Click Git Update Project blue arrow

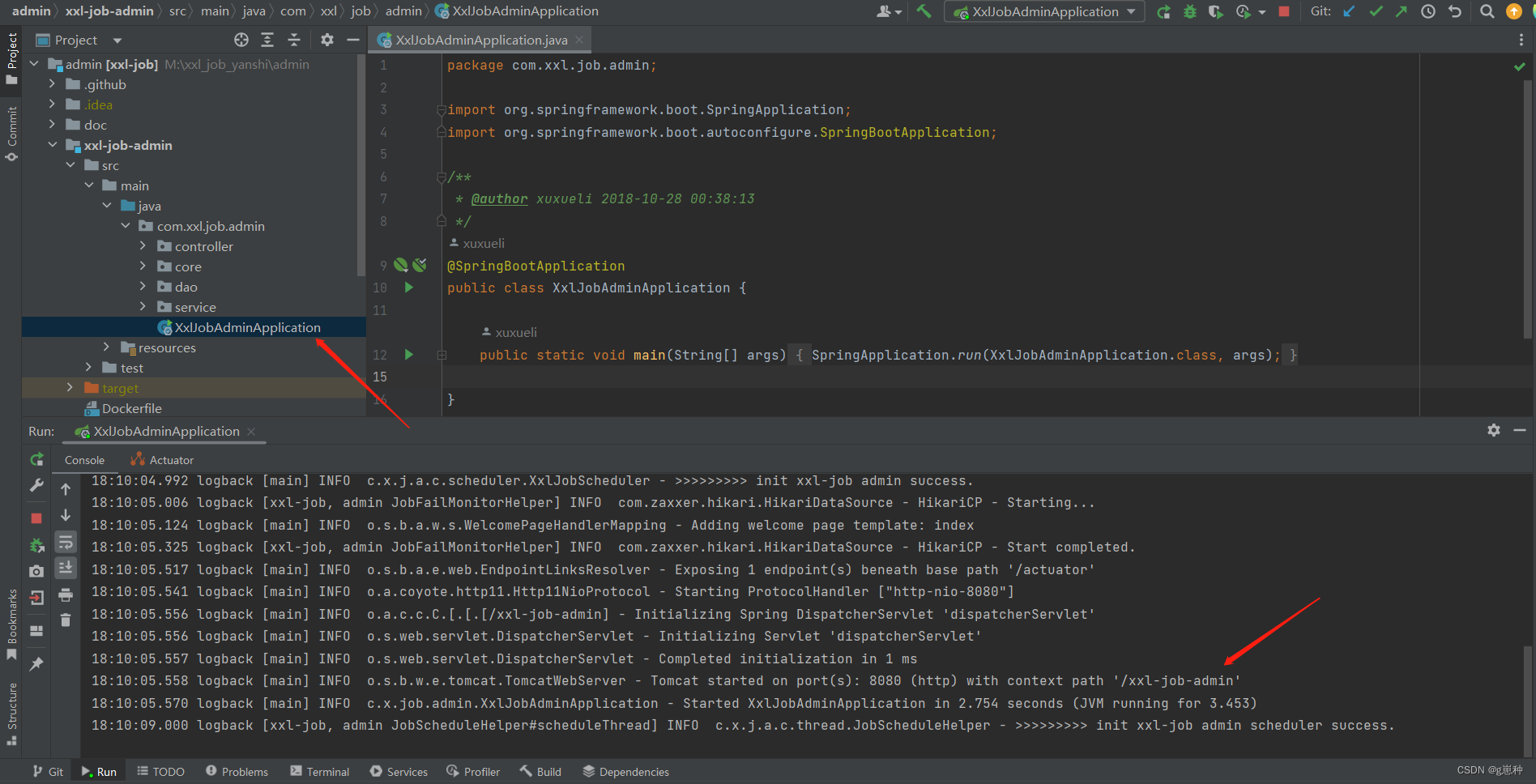pos(1349,11)
